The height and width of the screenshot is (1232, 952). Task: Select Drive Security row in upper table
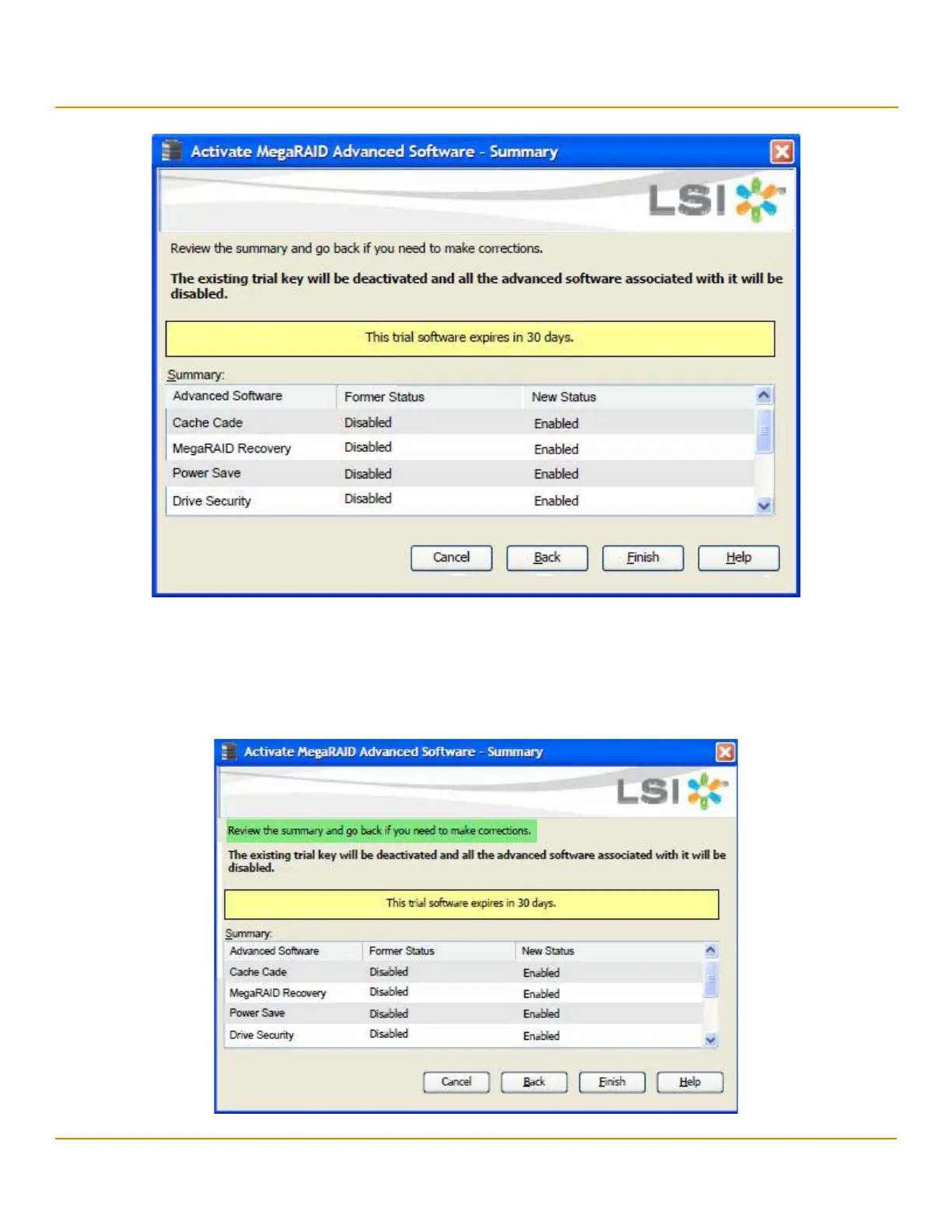(x=460, y=500)
